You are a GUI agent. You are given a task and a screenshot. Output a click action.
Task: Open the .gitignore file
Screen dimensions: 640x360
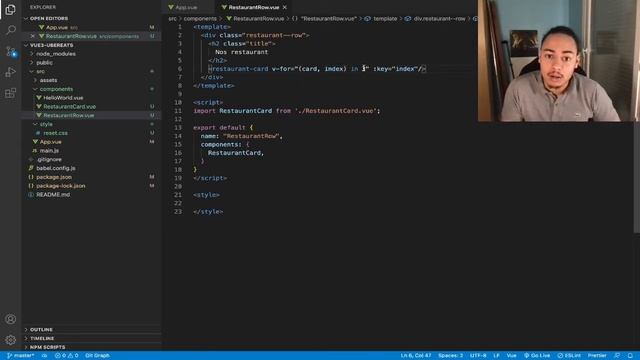(49, 159)
